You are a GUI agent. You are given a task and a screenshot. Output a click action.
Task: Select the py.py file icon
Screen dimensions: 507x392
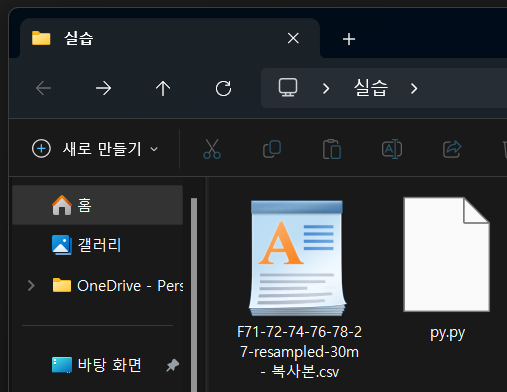point(447,254)
